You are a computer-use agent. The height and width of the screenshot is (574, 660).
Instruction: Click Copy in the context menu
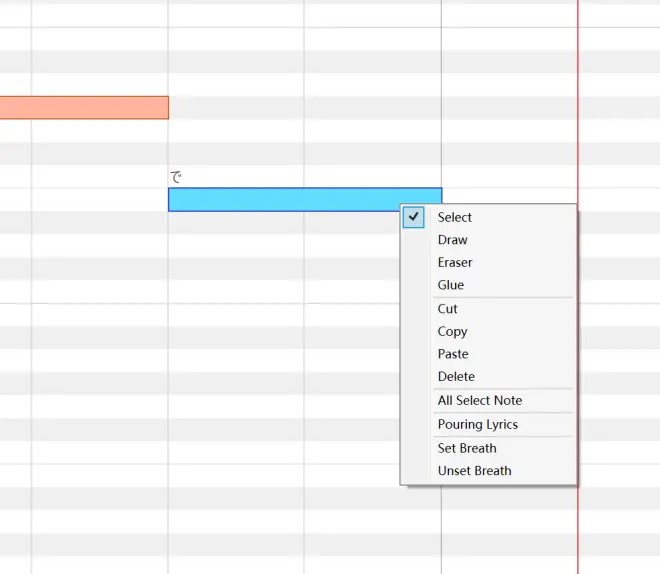(x=488, y=332)
